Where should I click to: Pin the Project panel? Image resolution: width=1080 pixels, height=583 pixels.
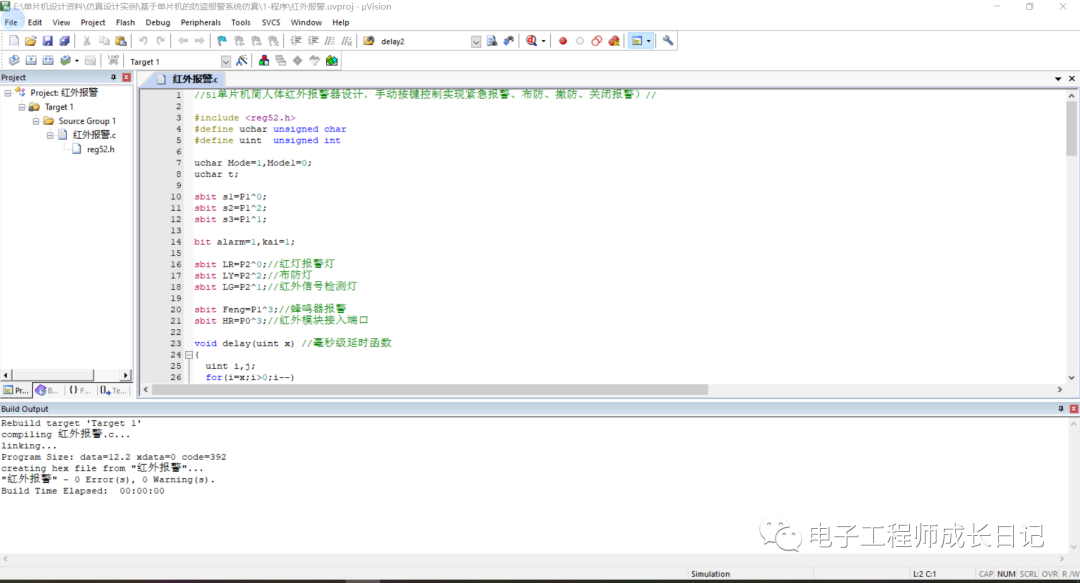pyautogui.click(x=113, y=77)
